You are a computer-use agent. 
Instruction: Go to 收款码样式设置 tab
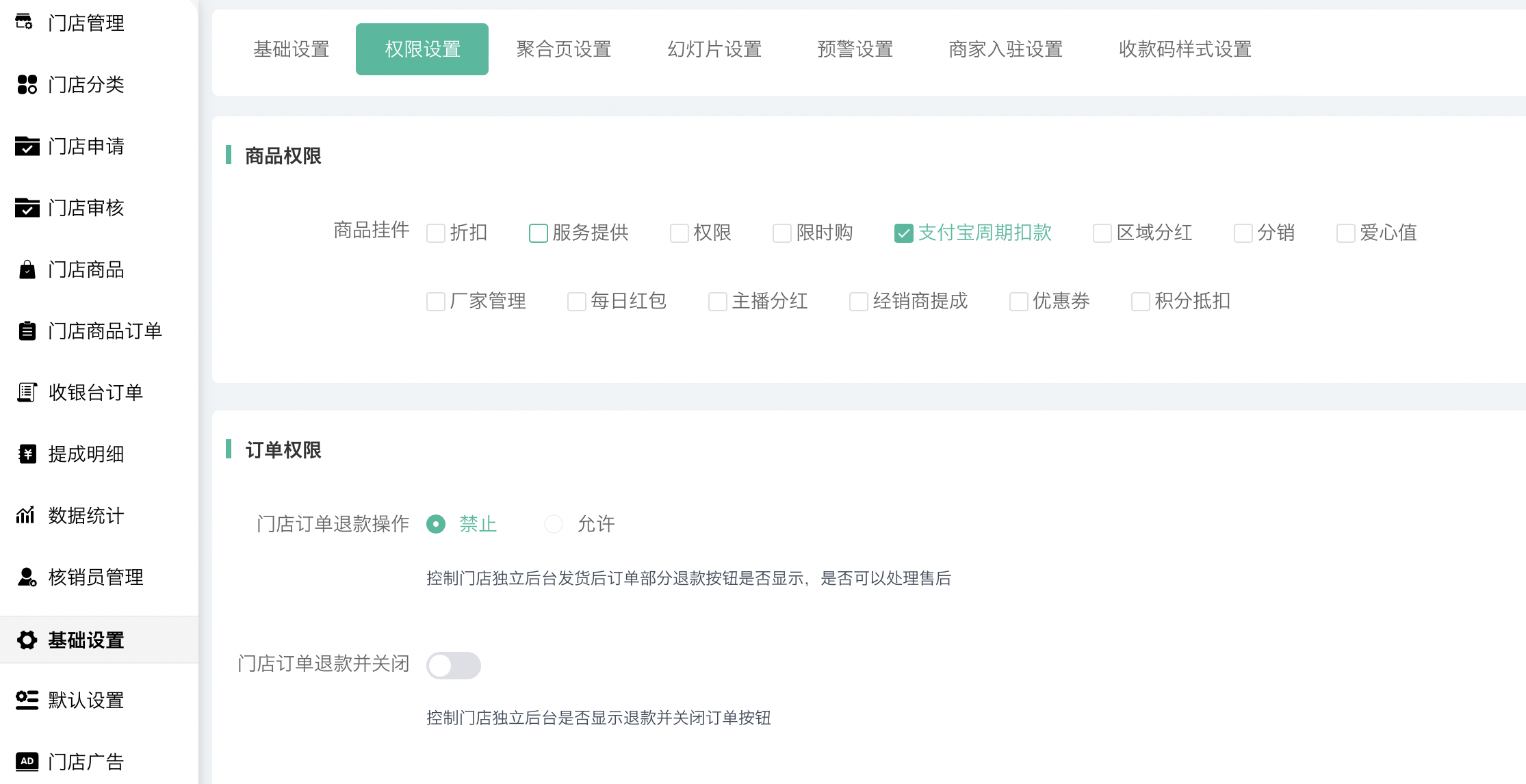1185,49
